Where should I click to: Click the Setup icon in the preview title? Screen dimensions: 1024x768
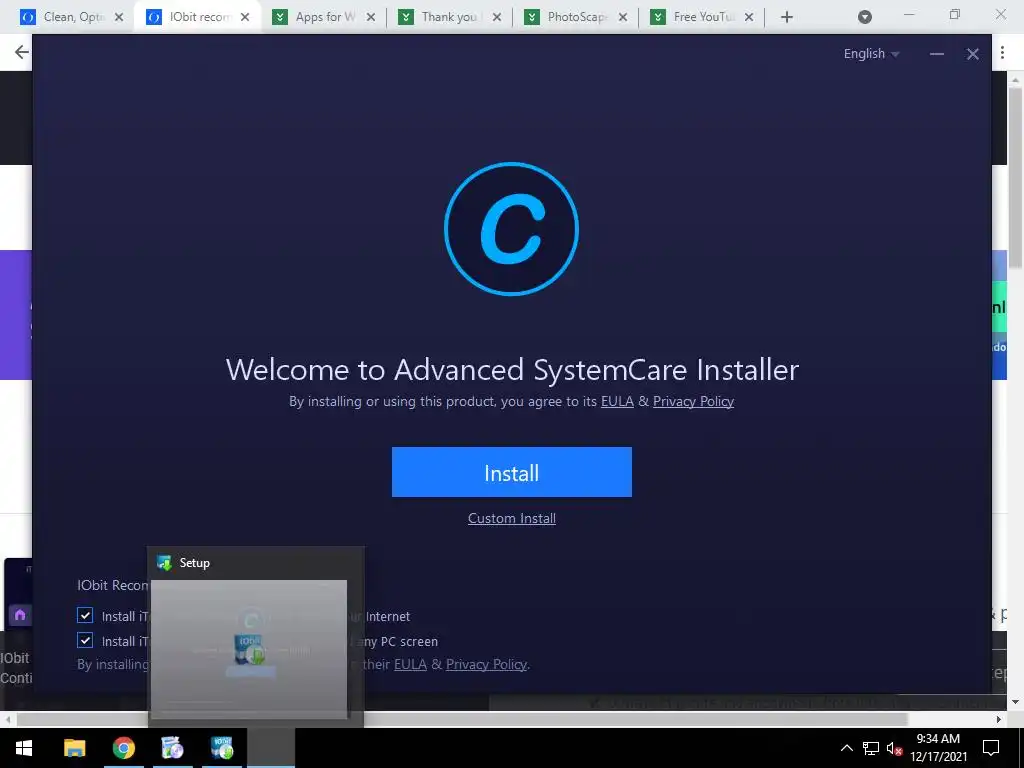click(165, 562)
